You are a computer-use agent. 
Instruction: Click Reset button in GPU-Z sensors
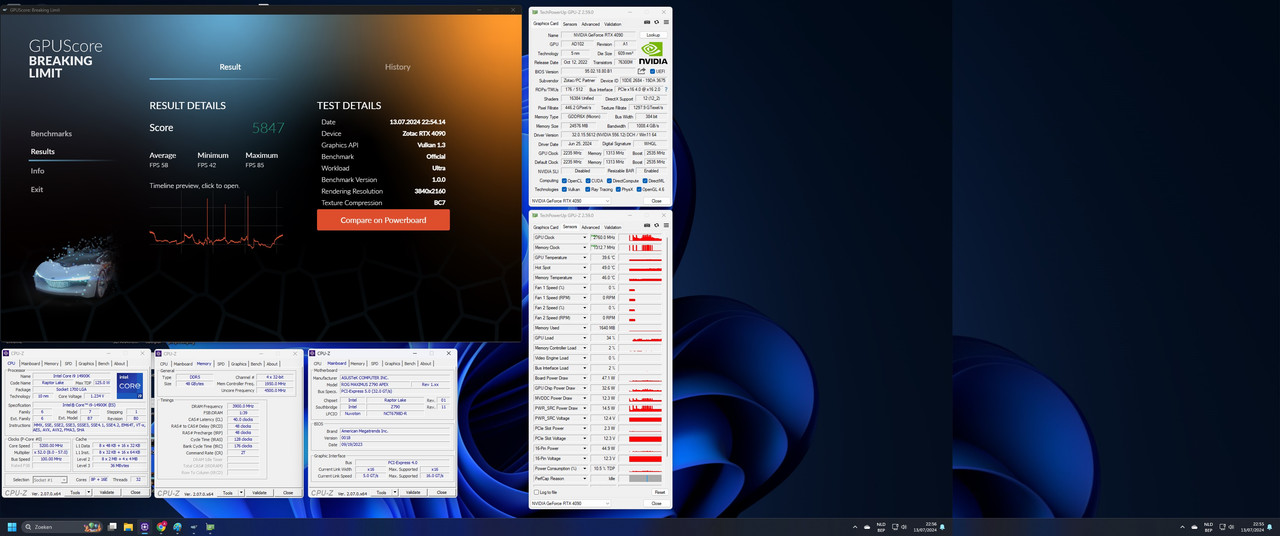659,492
